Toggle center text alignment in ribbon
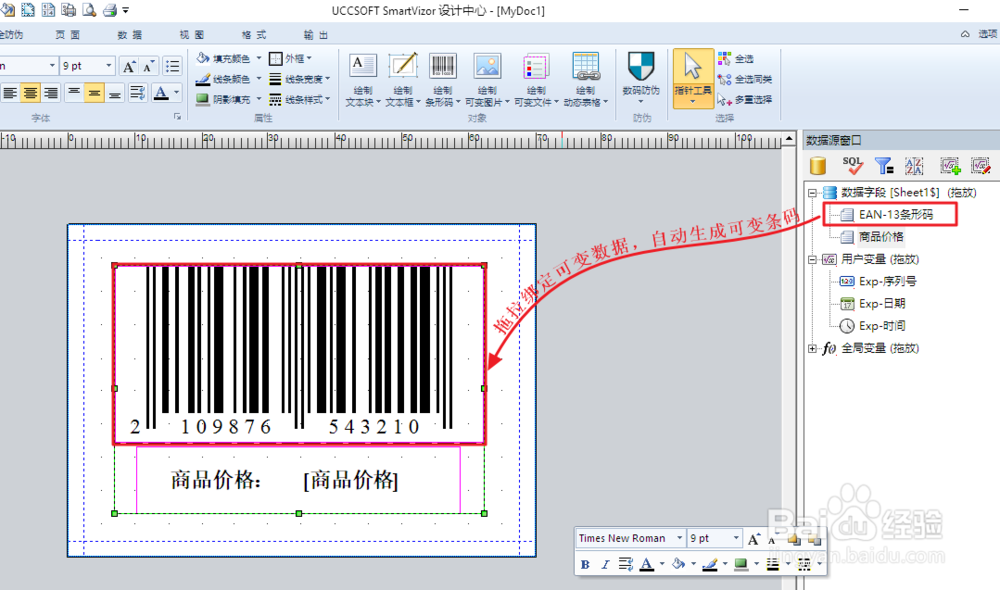The height and width of the screenshot is (590, 1000). [x=30, y=93]
